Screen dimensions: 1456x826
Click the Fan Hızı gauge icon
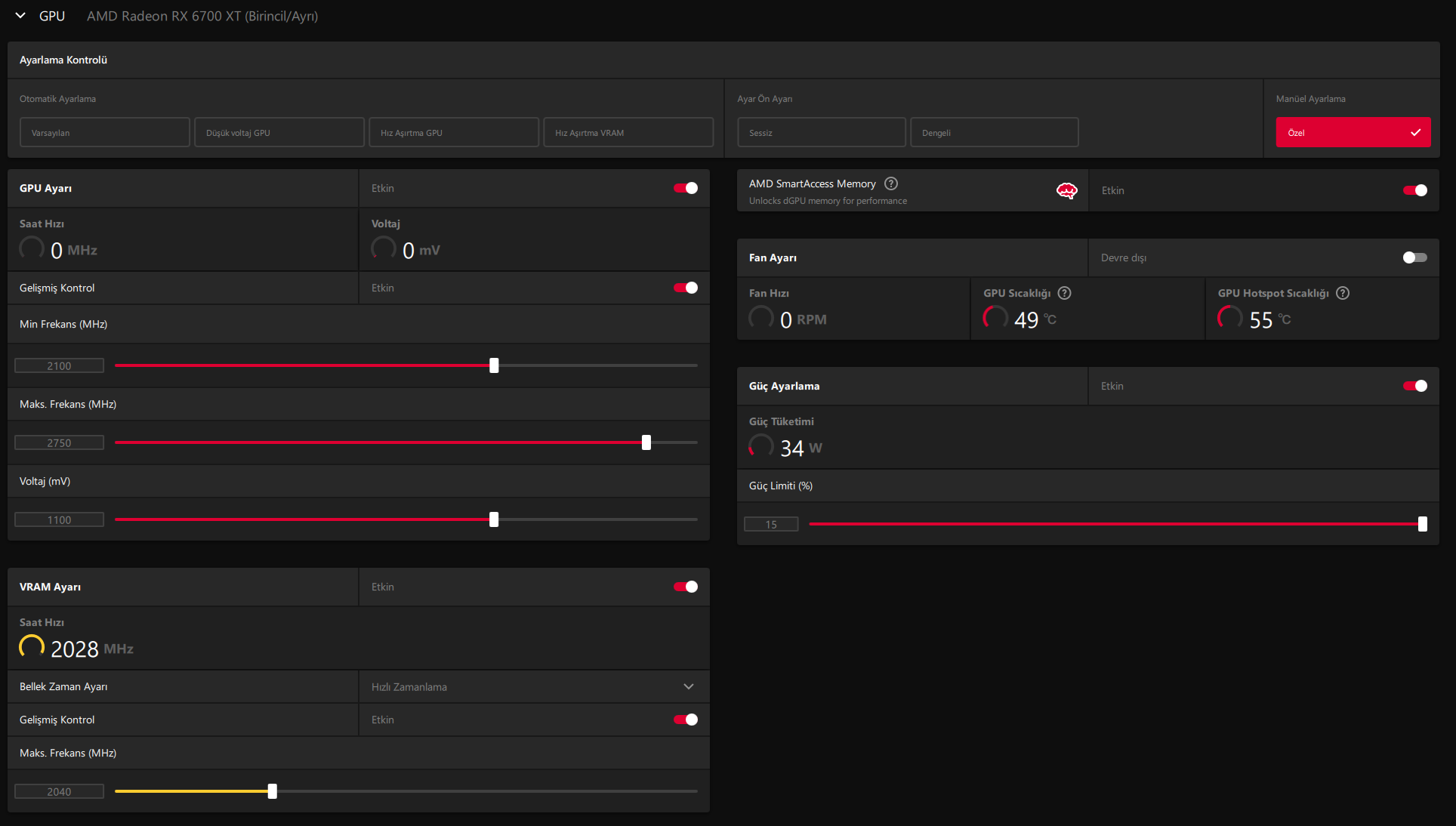(761, 318)
